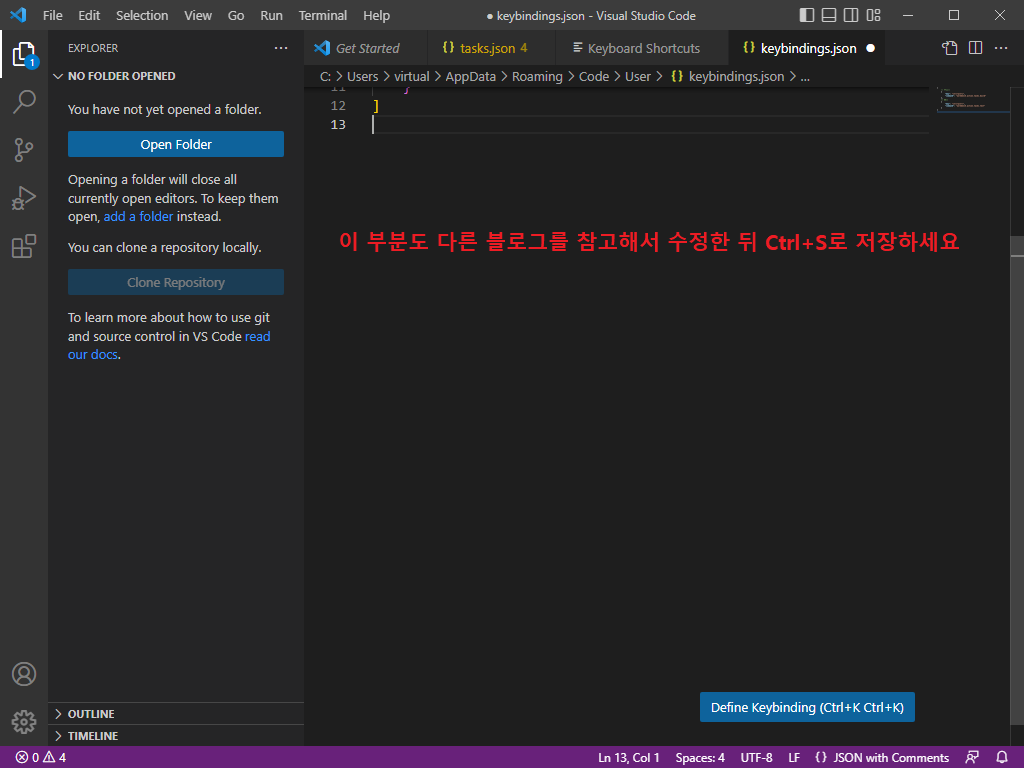Click the UTF-8 encoding status

click(756, 758)
